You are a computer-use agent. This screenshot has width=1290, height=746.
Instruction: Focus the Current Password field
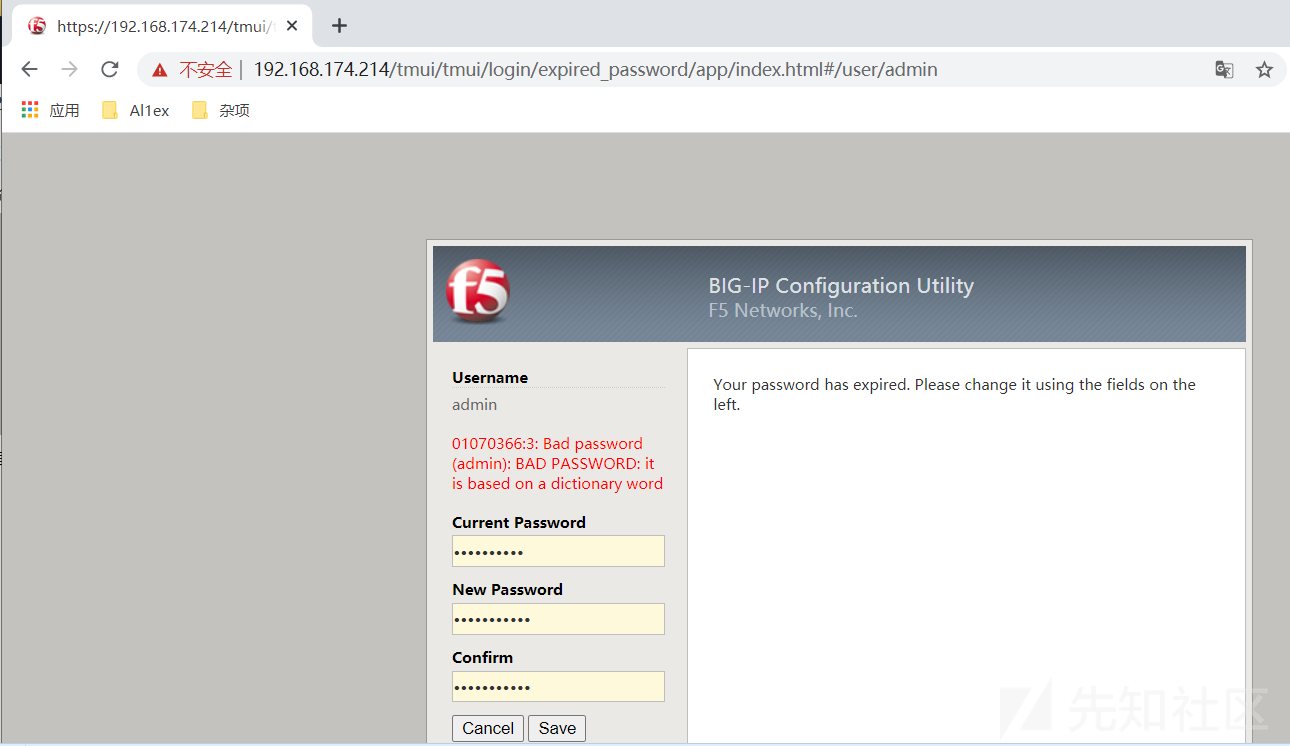(558, 551)
